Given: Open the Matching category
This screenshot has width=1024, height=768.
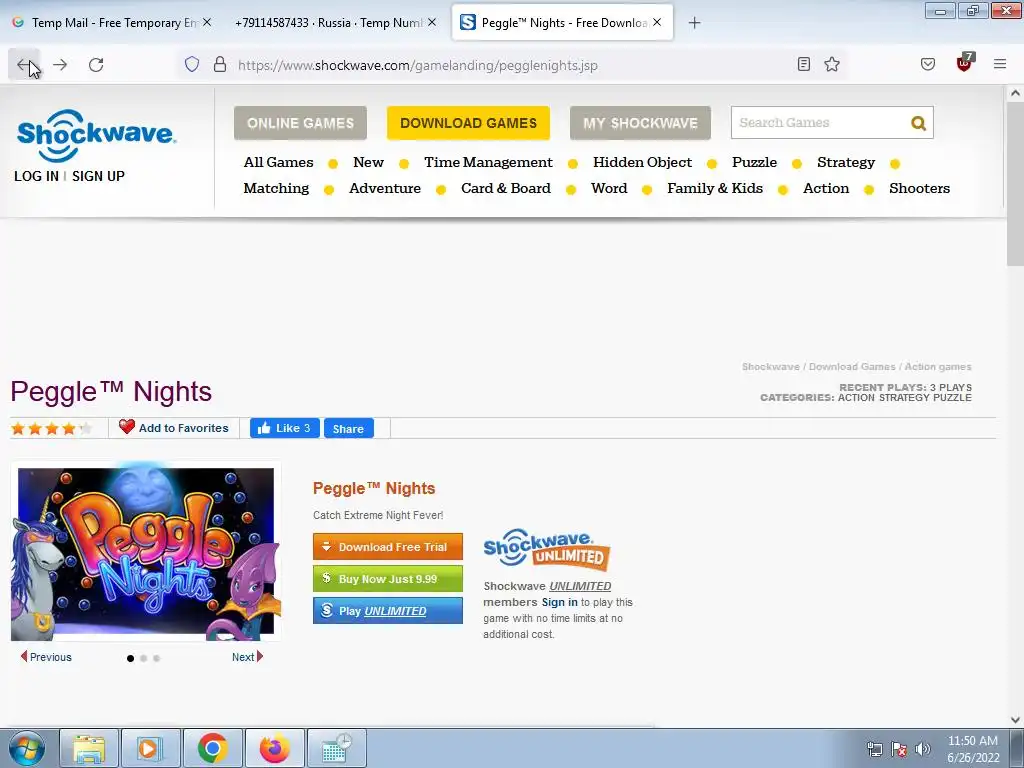Looking at the screenshot, I should coord(276,188).
